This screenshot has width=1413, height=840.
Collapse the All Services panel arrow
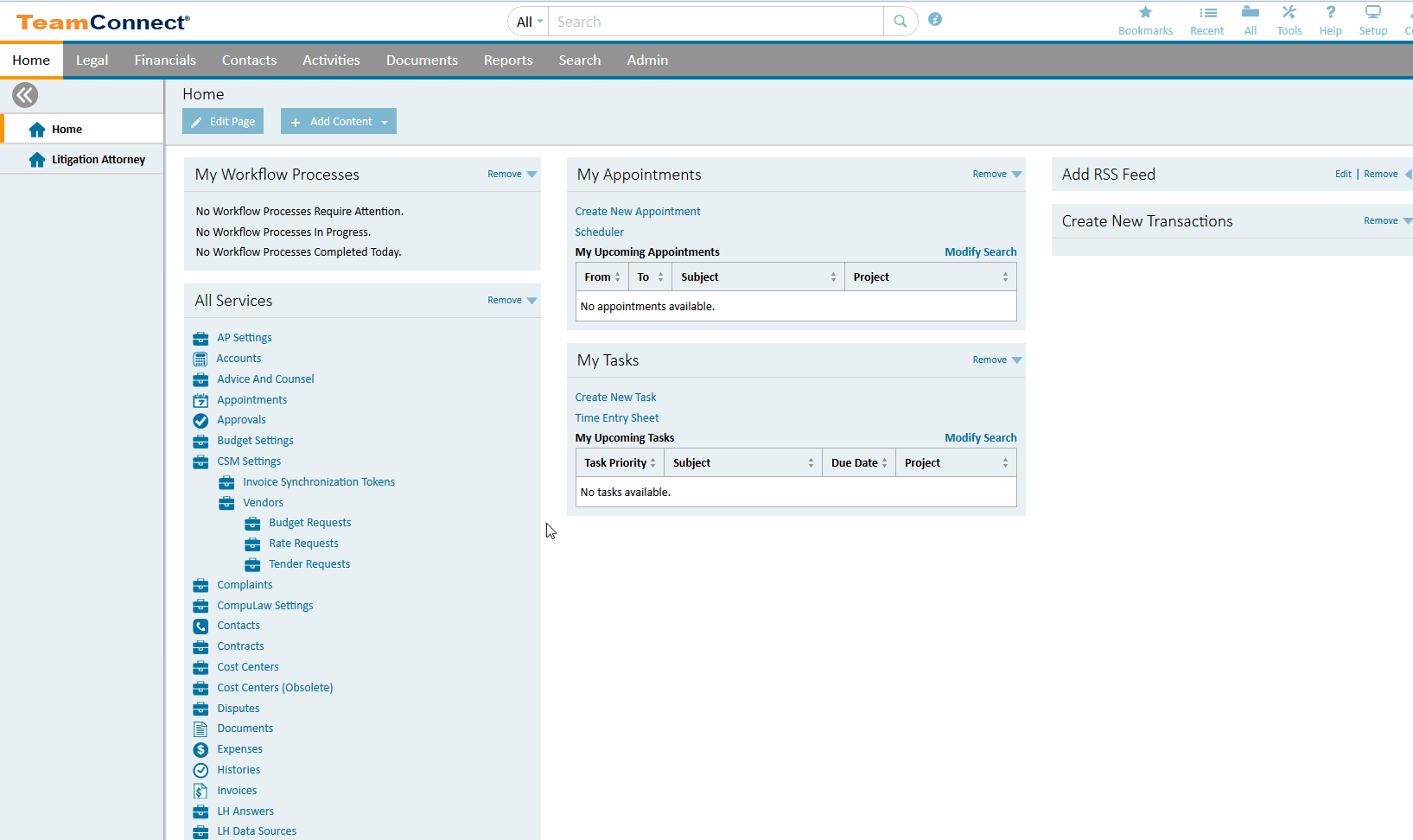pyautogui.click(x=531, y=301)
